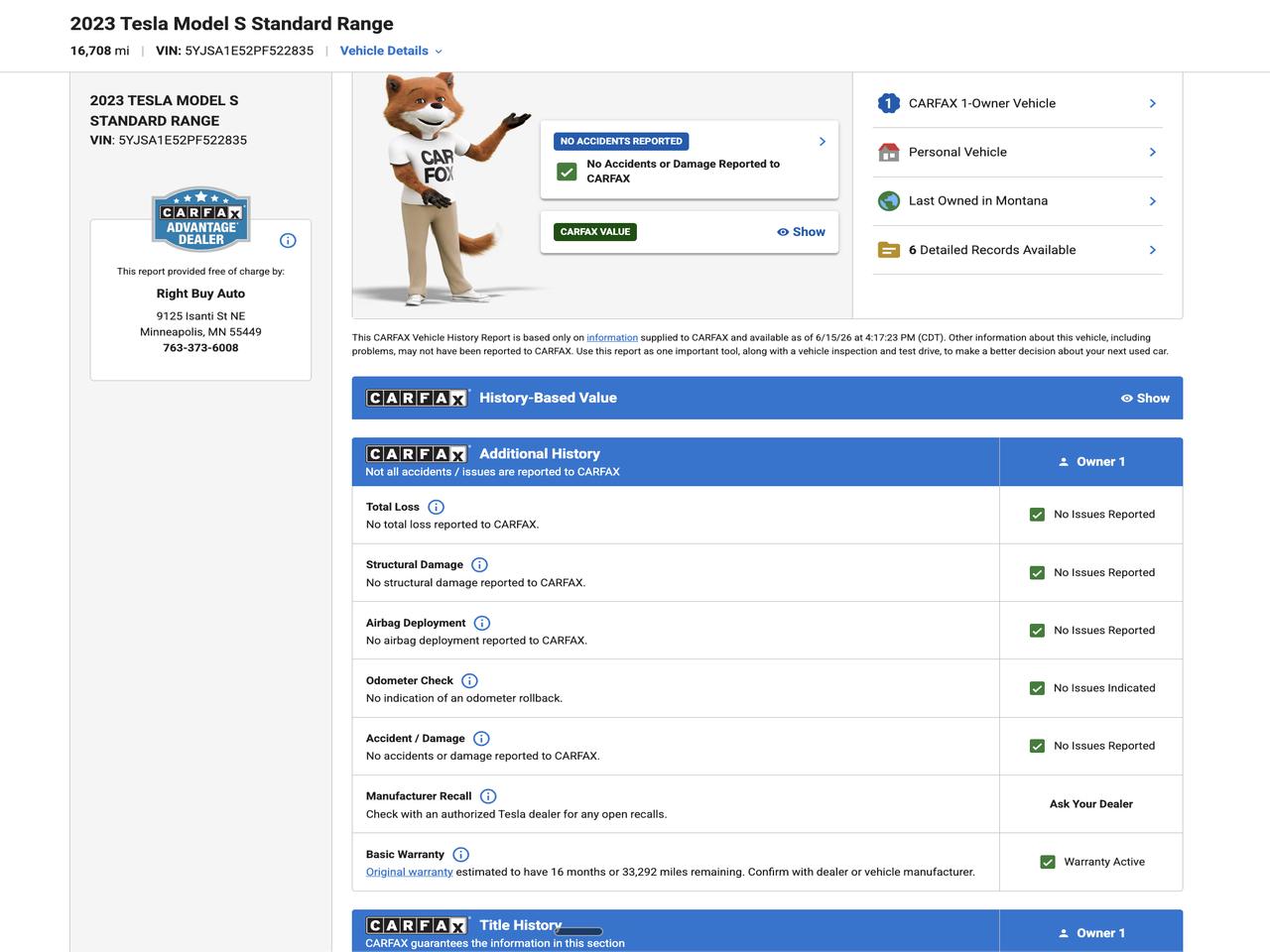
Task: Show the History-Based Value section
Action: [x=1145, y=398]
